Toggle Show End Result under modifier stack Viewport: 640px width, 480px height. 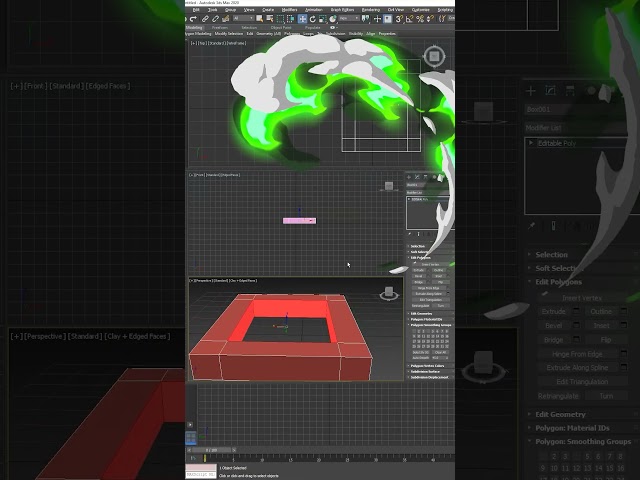[x=418, y=234]
